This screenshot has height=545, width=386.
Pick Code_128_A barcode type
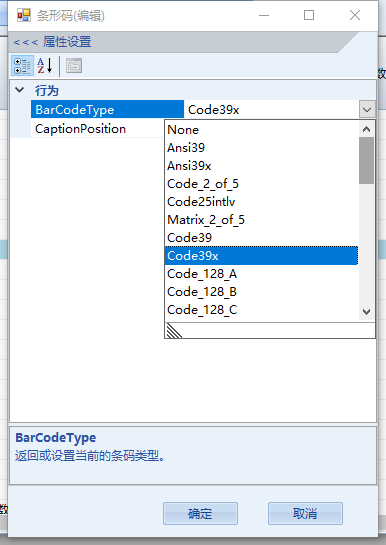point(261,274)
